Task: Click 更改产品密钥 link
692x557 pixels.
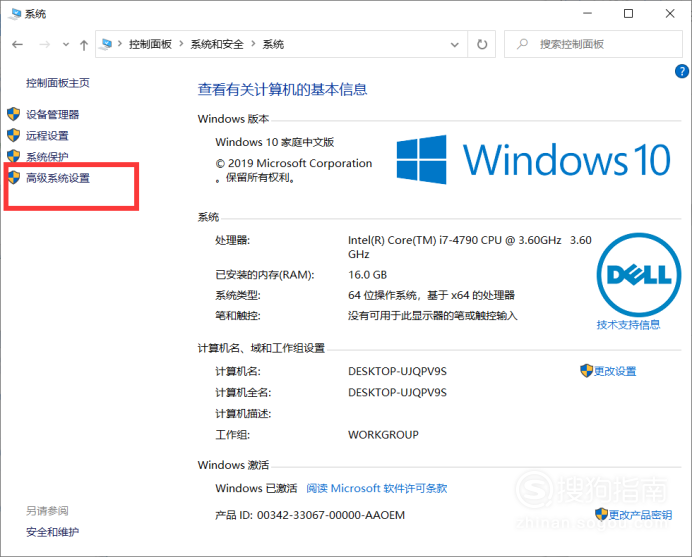Action: click(640, 515)
